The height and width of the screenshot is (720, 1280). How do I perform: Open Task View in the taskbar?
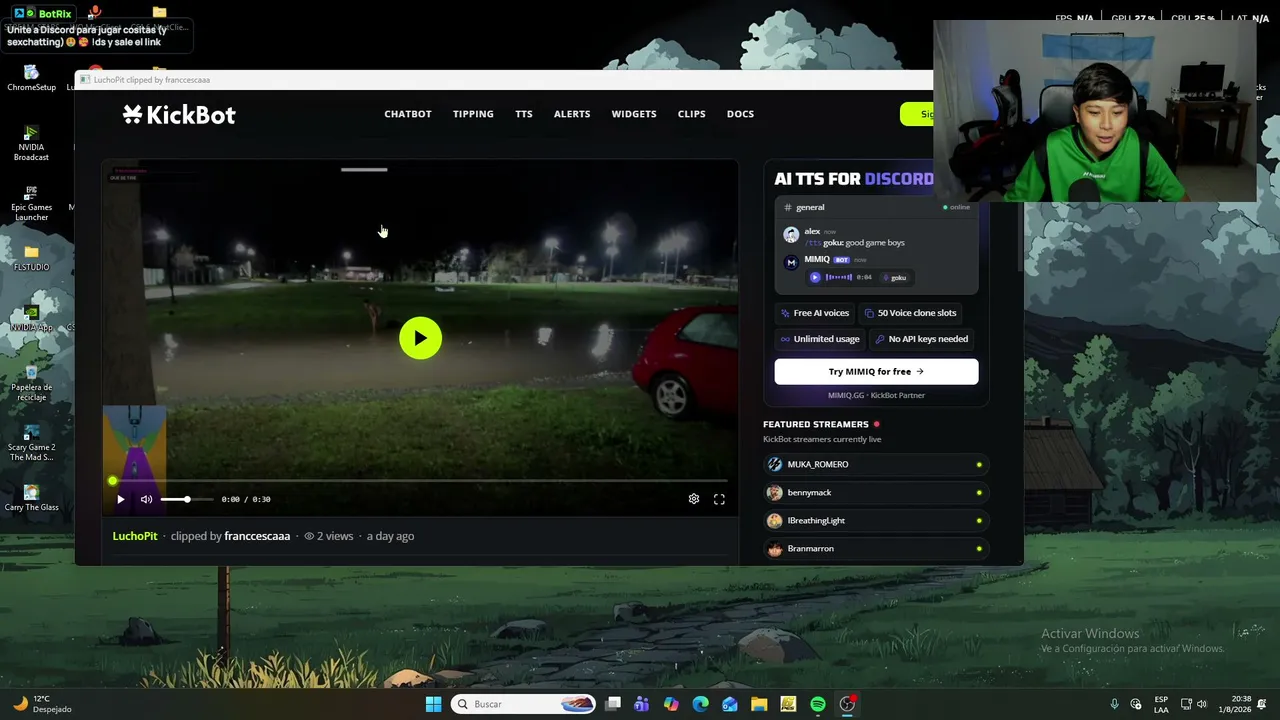(613, 704)
